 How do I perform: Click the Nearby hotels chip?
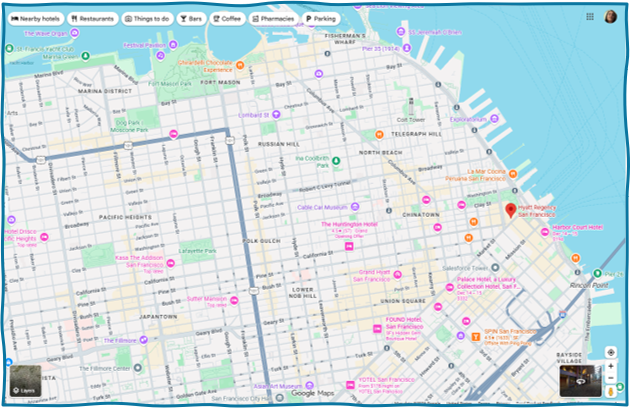[x=35, y=19]
